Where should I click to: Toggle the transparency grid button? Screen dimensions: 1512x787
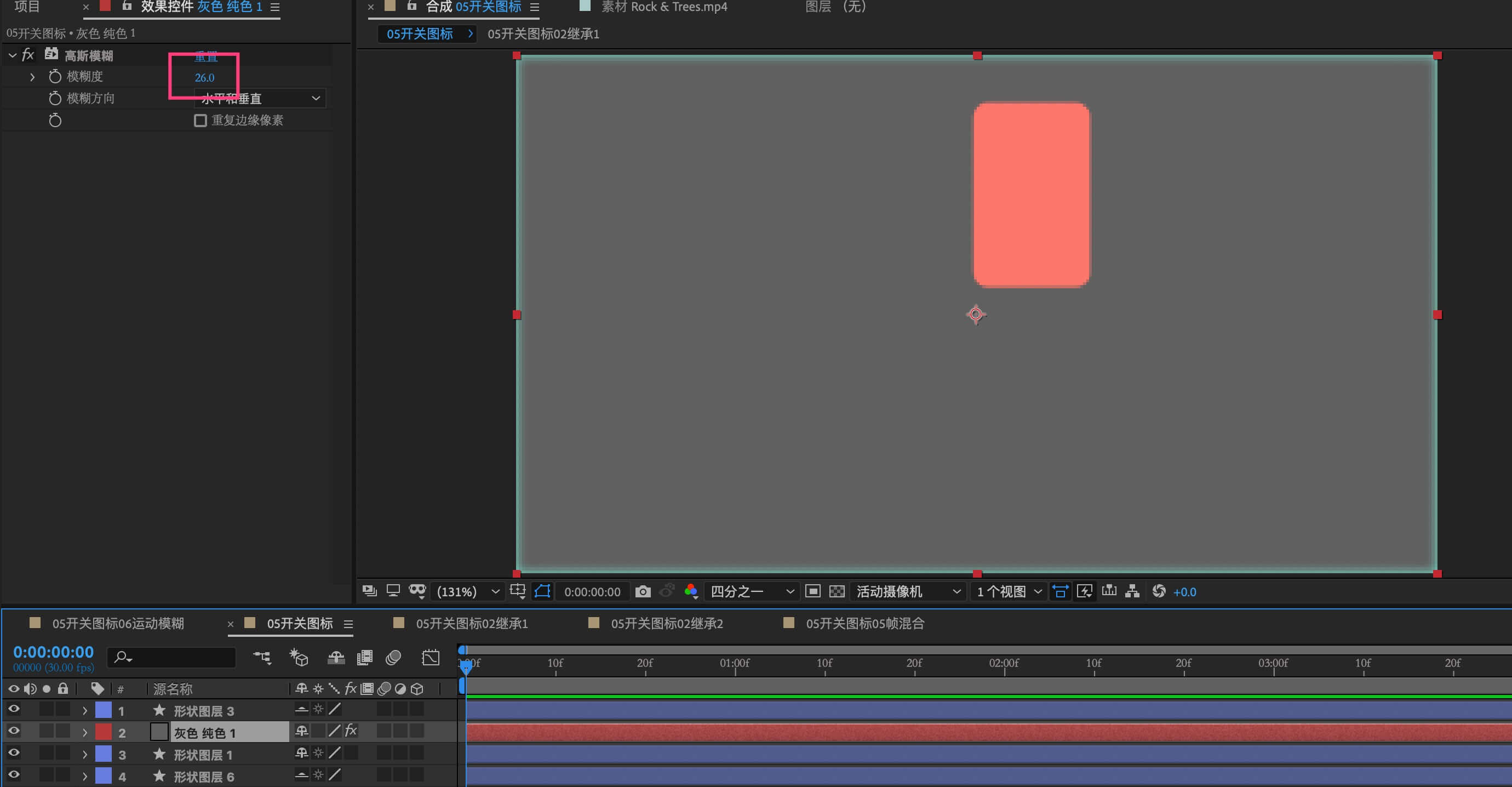click(x=837, y=591)
